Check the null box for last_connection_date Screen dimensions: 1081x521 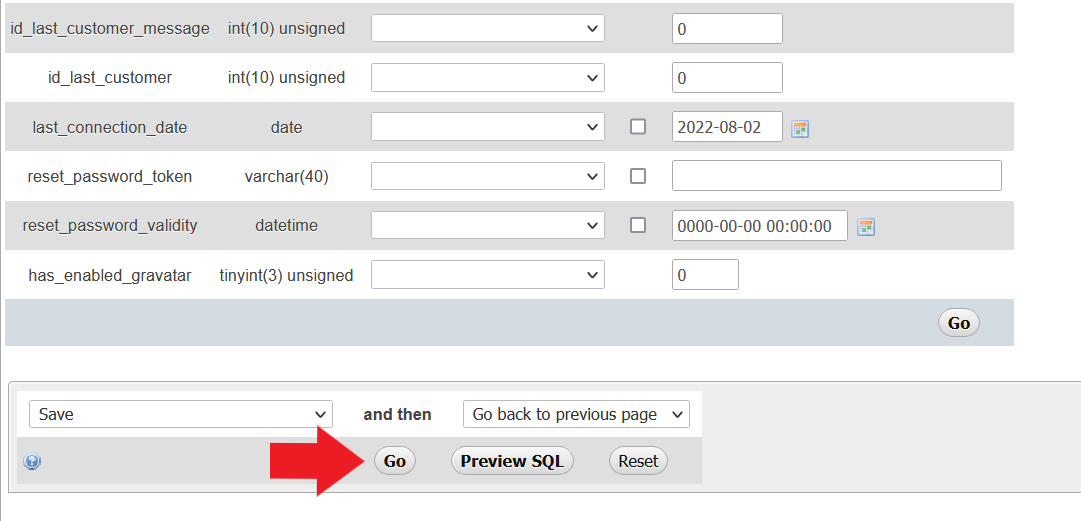638,127
